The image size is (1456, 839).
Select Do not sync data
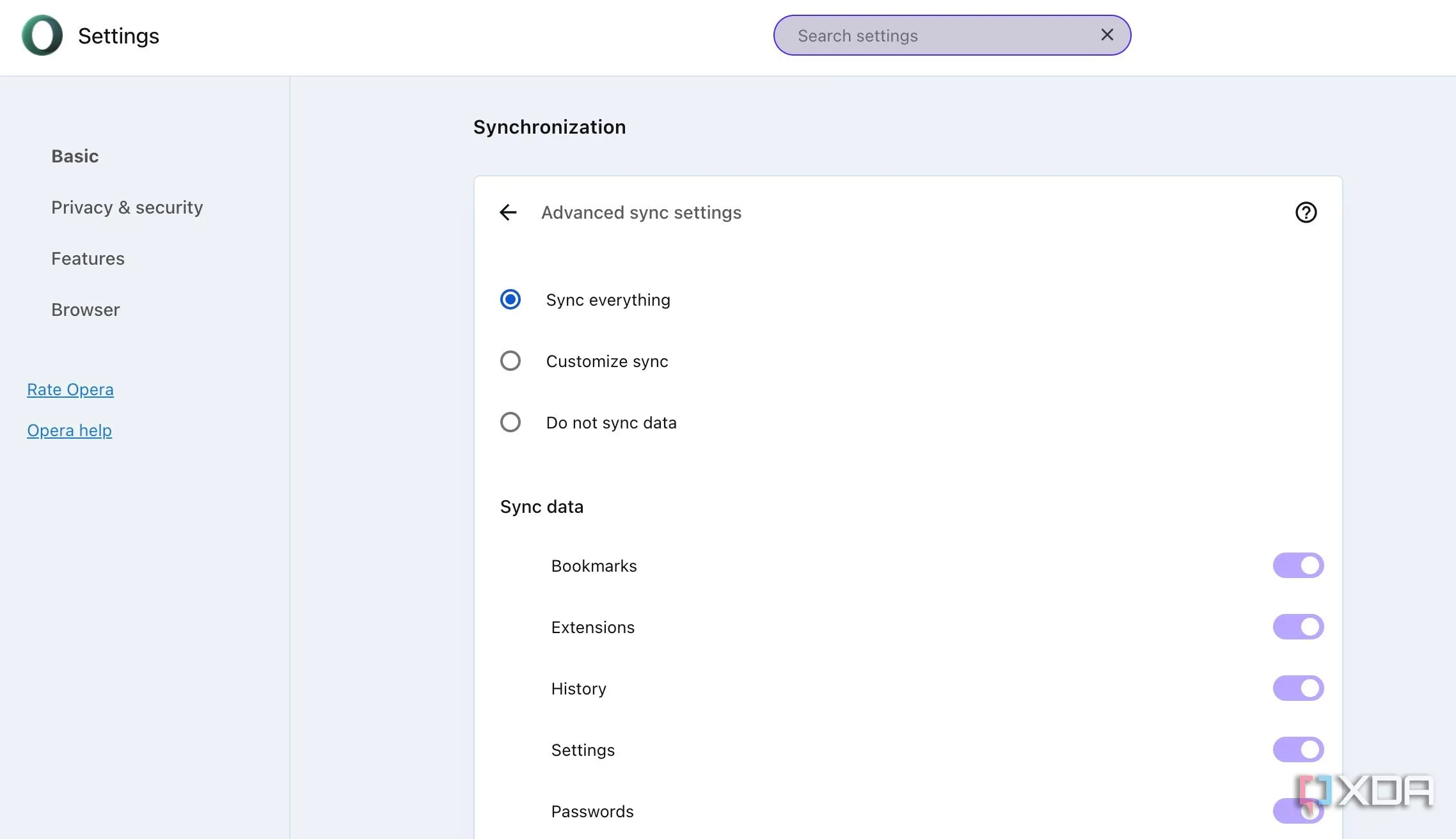point(510,422)
